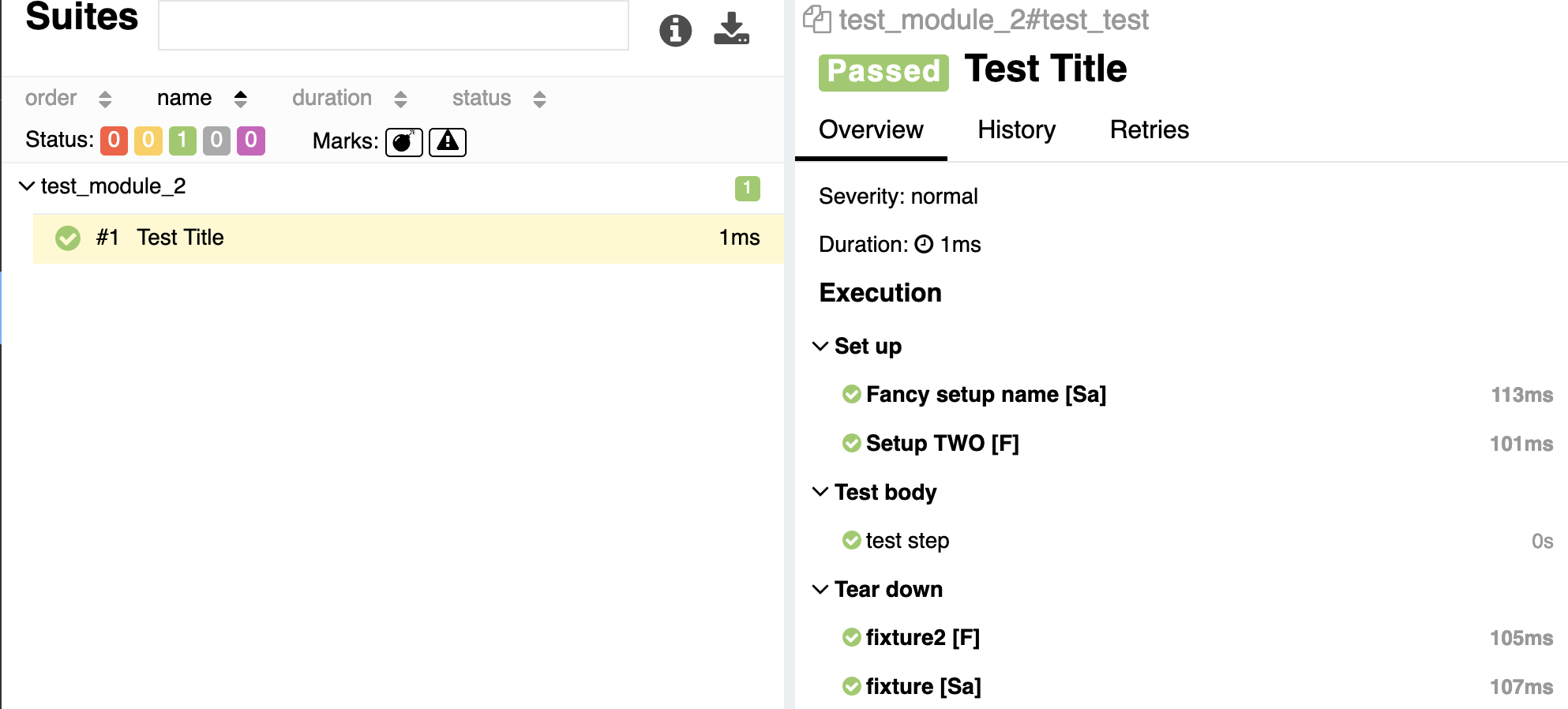Copy test full name clipboard icon
This screenshot has height=709, width=1568.
[x=817, y=19]
